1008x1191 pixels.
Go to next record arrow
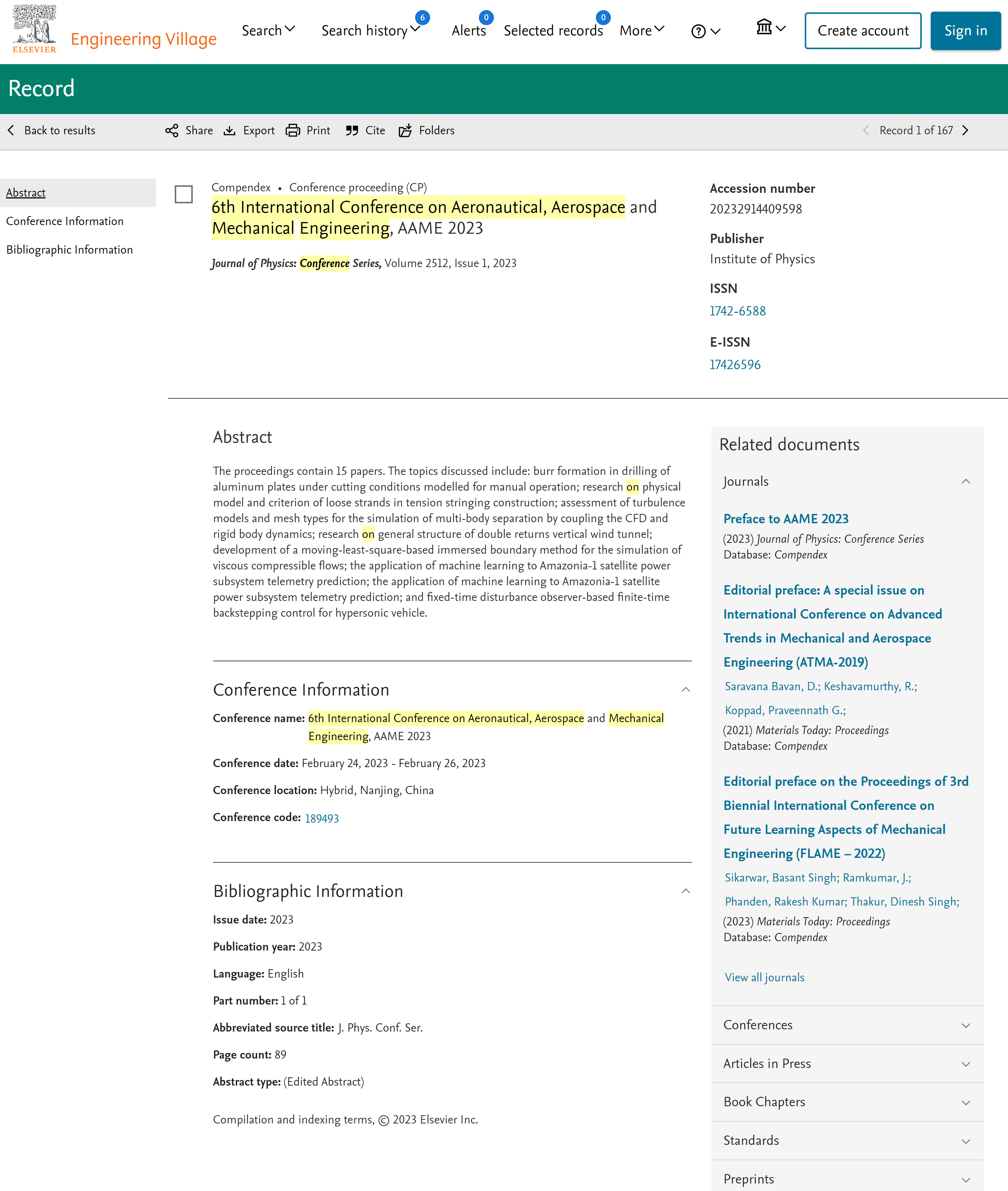965,131
